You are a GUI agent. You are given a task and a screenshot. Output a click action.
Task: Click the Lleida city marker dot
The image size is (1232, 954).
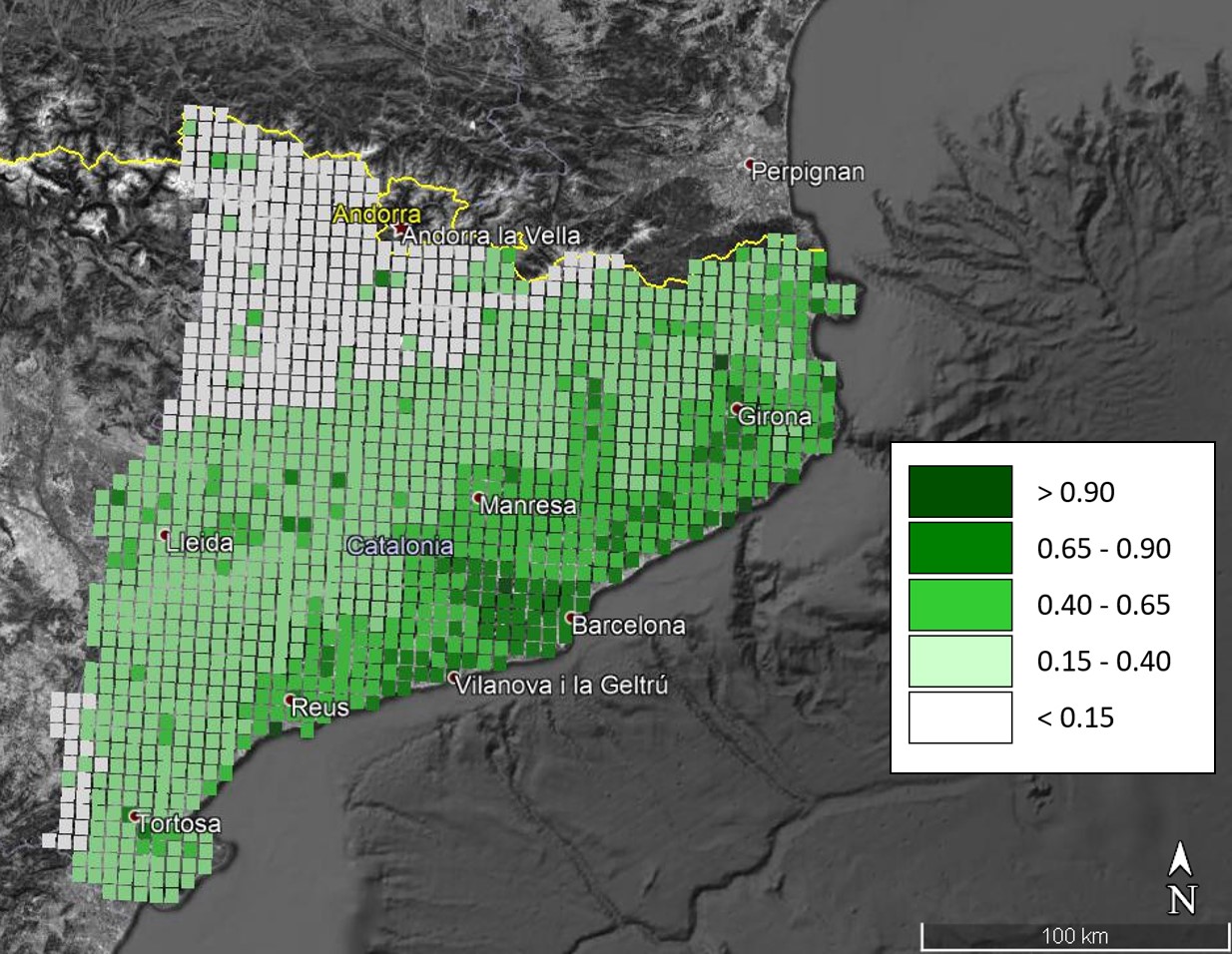164,534
